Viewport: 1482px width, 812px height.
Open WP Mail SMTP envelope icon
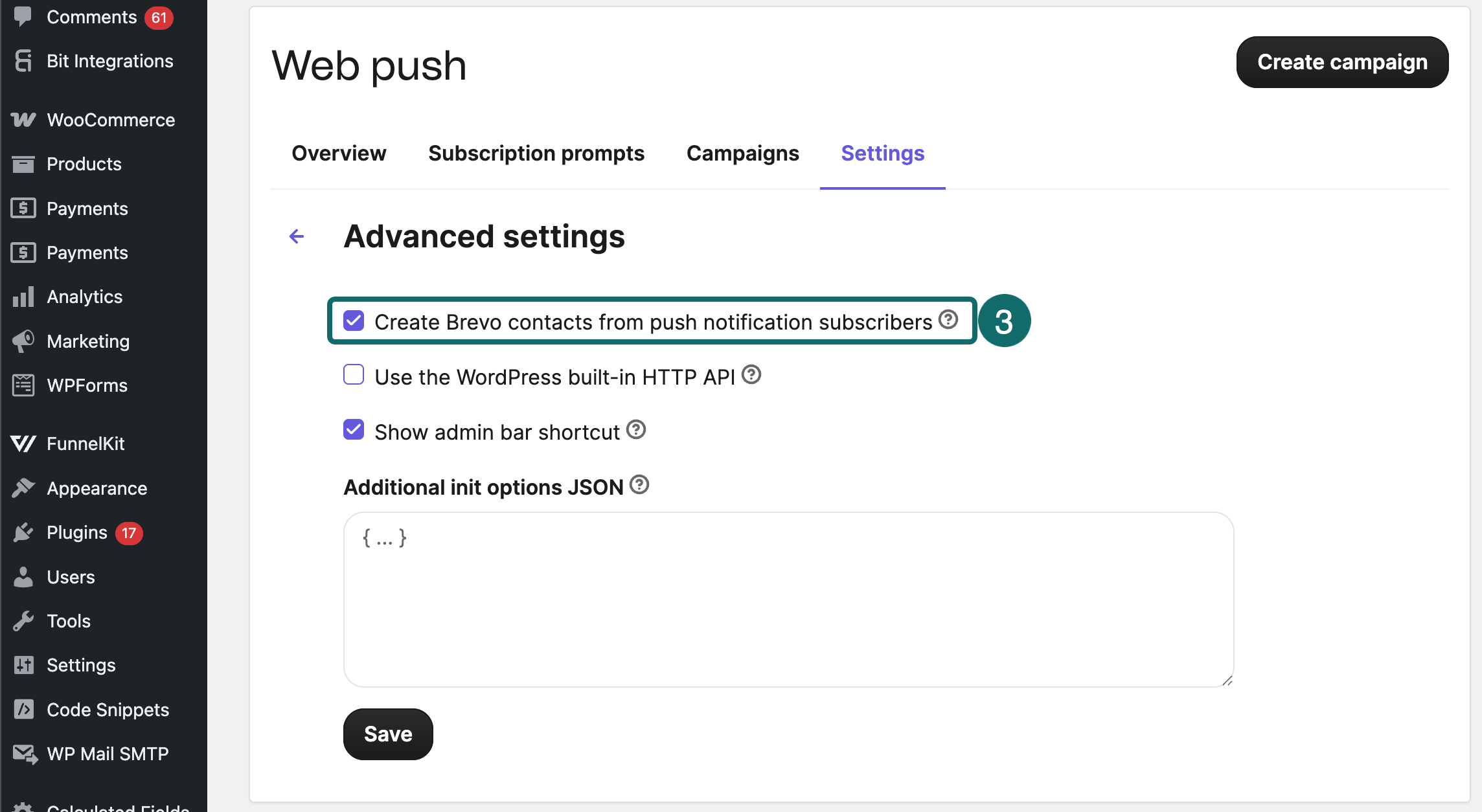pos(23,753)
